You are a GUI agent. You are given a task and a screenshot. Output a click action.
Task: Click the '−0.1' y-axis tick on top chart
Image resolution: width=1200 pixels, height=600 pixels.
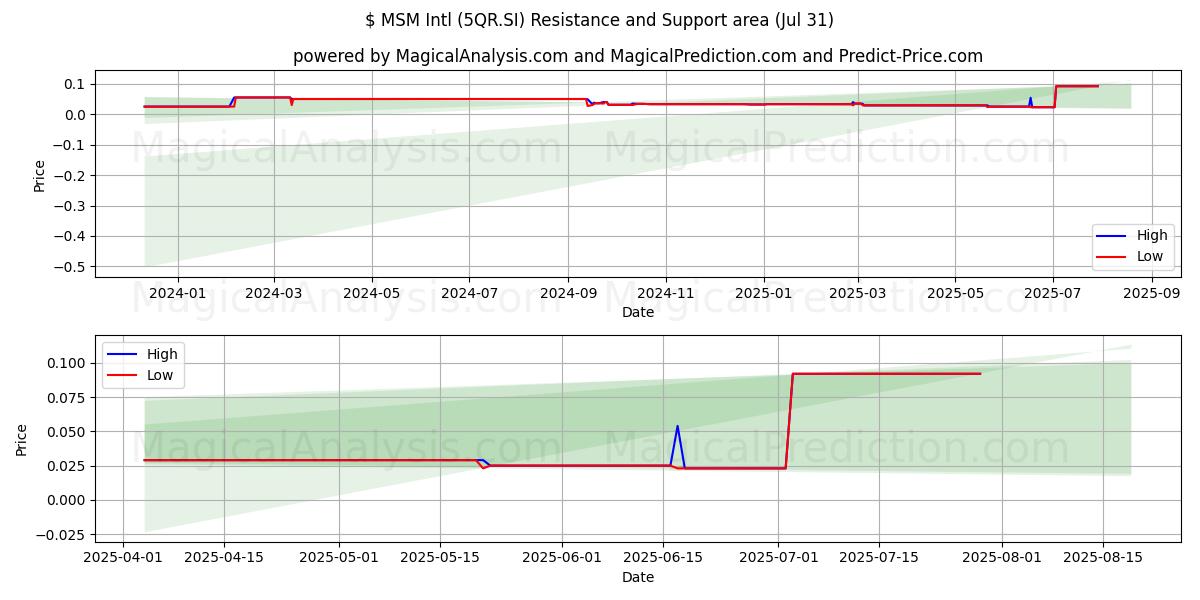coord(71,145)
